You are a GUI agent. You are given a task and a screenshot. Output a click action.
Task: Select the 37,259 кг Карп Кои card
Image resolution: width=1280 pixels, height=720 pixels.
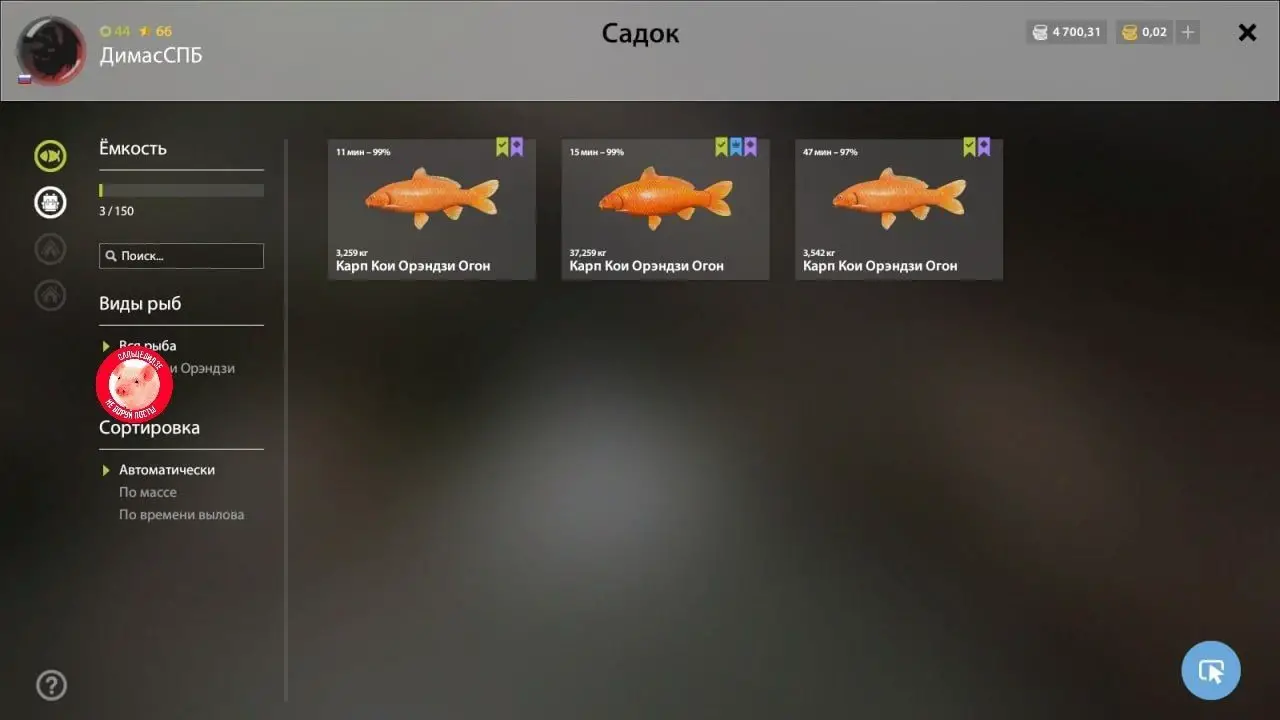pyautogui.click(x=665, y=209)
